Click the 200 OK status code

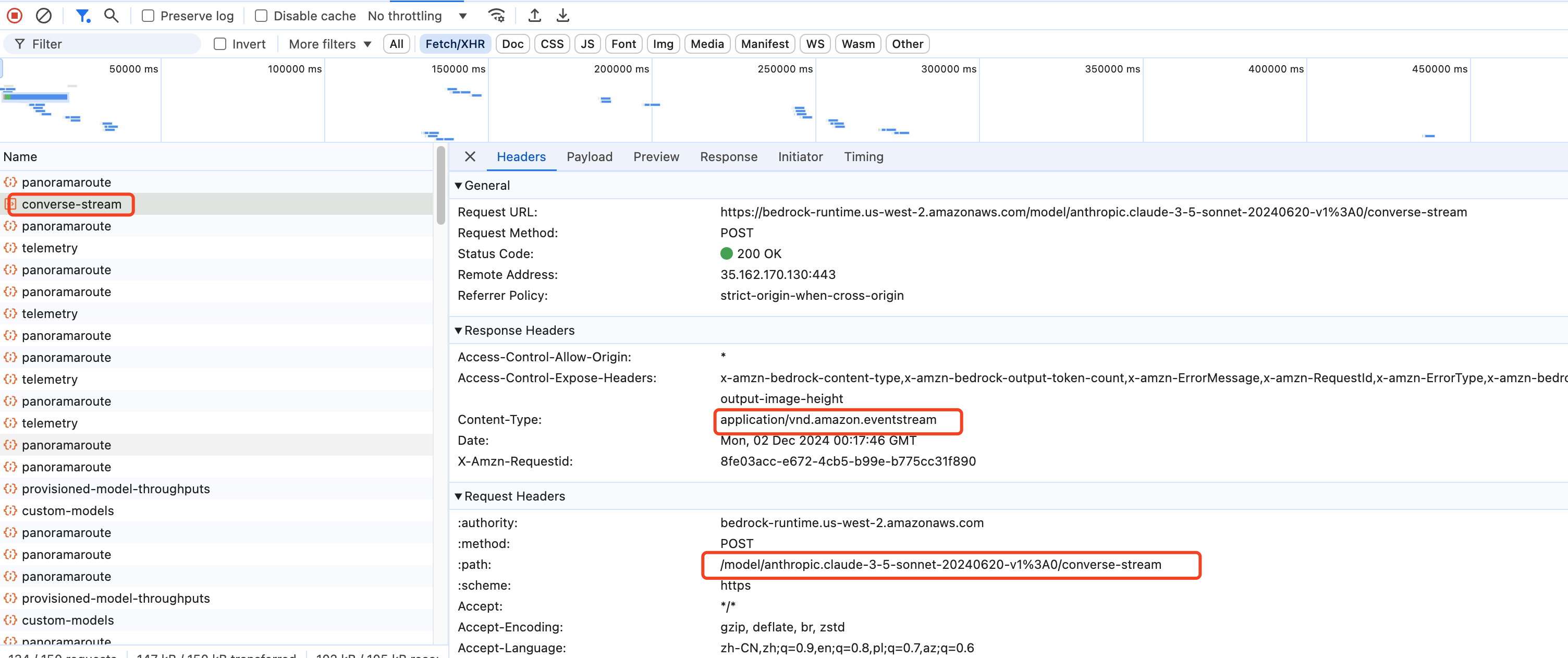(751, 254)
